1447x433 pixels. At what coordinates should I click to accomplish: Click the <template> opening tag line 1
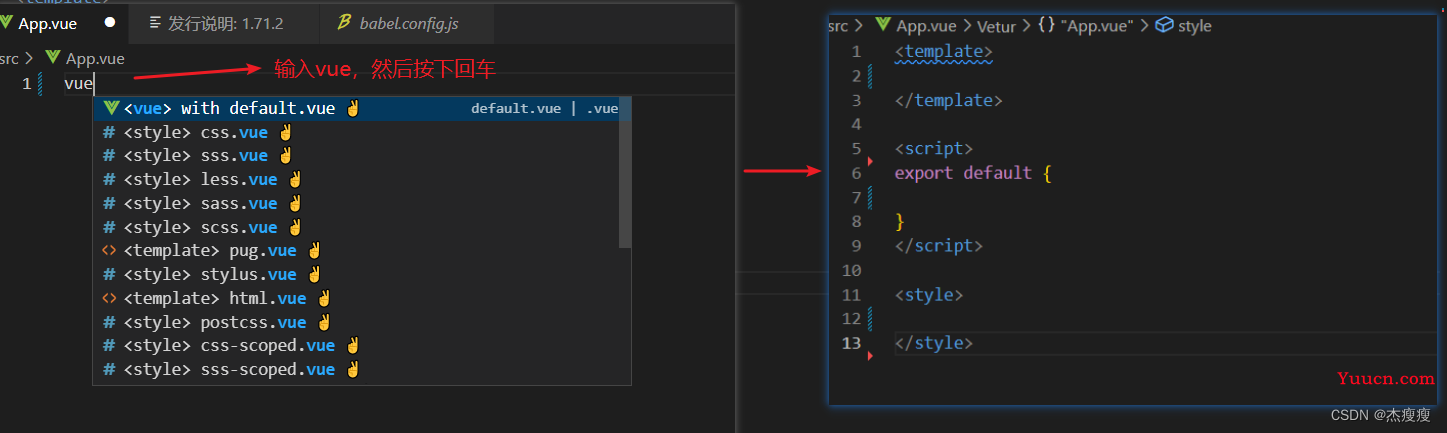944,52
